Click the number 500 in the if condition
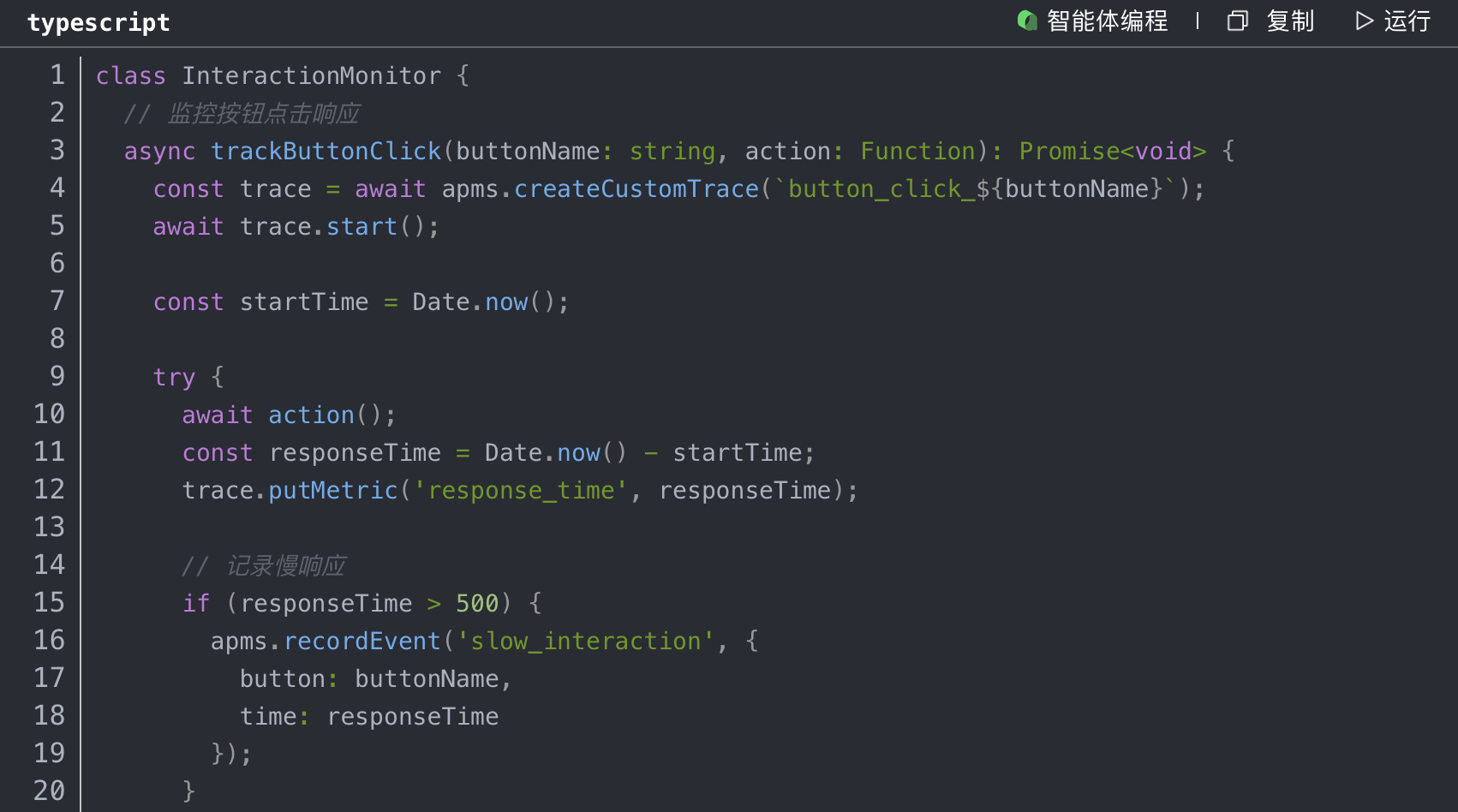 tap(477, 603)
